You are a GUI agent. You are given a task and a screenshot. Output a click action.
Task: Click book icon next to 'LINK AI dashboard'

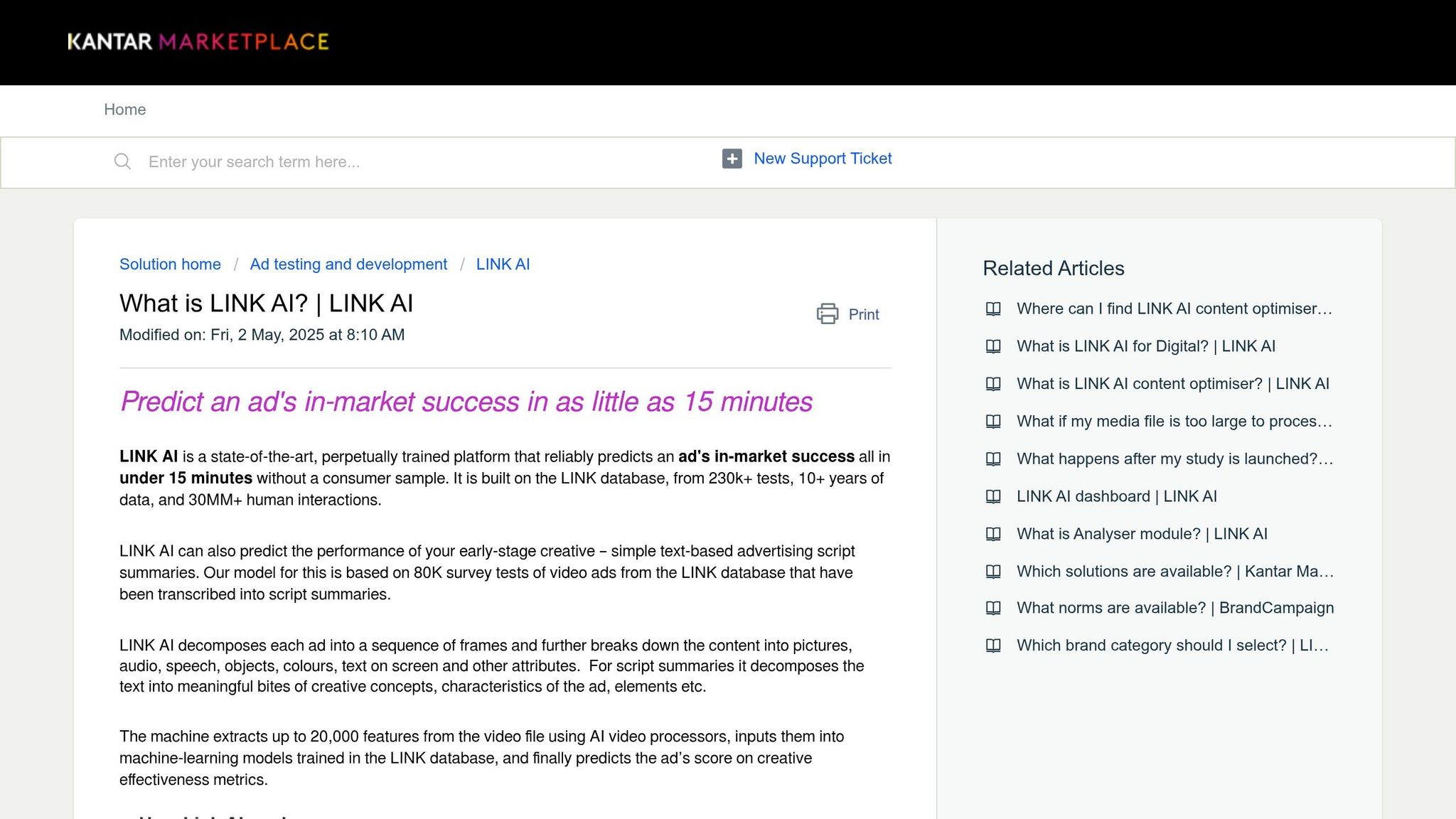point(993,496)
